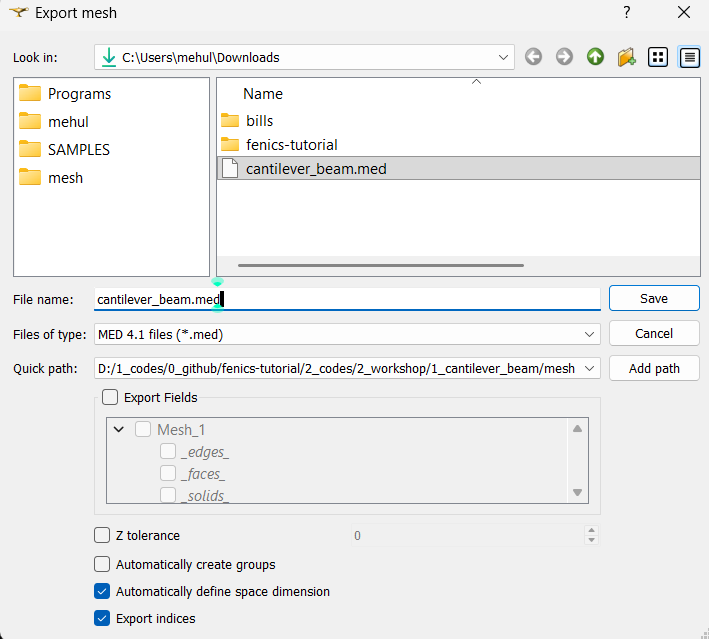Select the mesh folder in sidebar
Screen dimensions: 709x639
pos(51,178)
